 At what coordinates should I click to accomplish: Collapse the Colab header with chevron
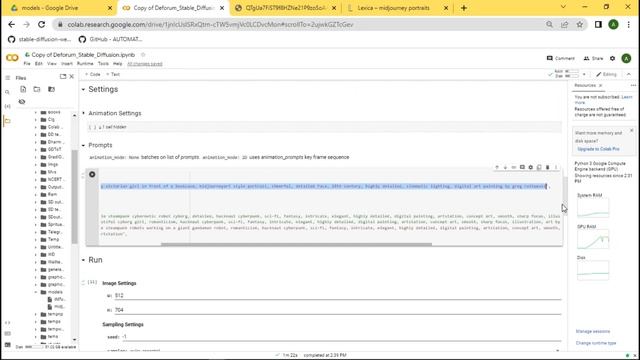pos(629,74)
